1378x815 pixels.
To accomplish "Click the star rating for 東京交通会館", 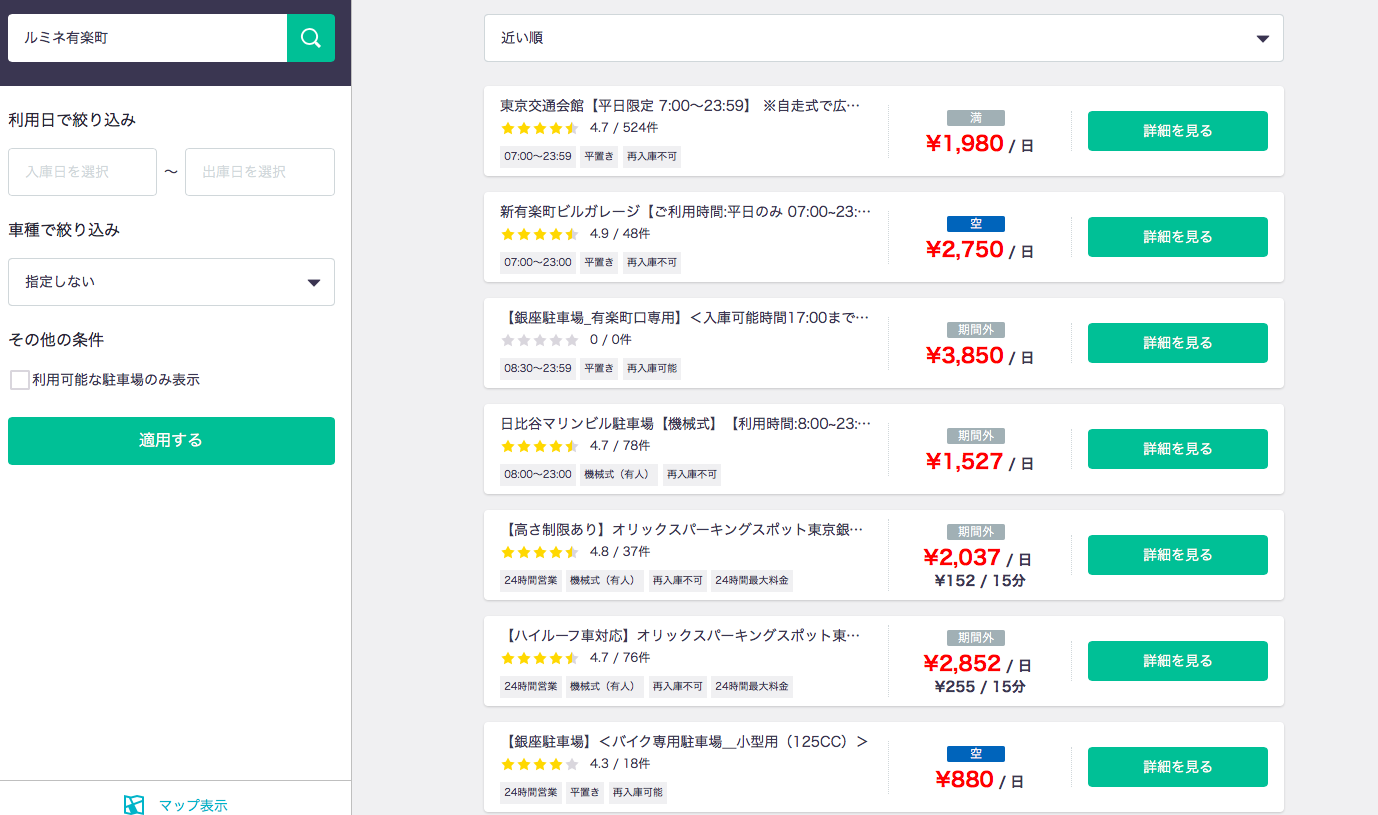I will pyautogui.click(x=540, y=128).
